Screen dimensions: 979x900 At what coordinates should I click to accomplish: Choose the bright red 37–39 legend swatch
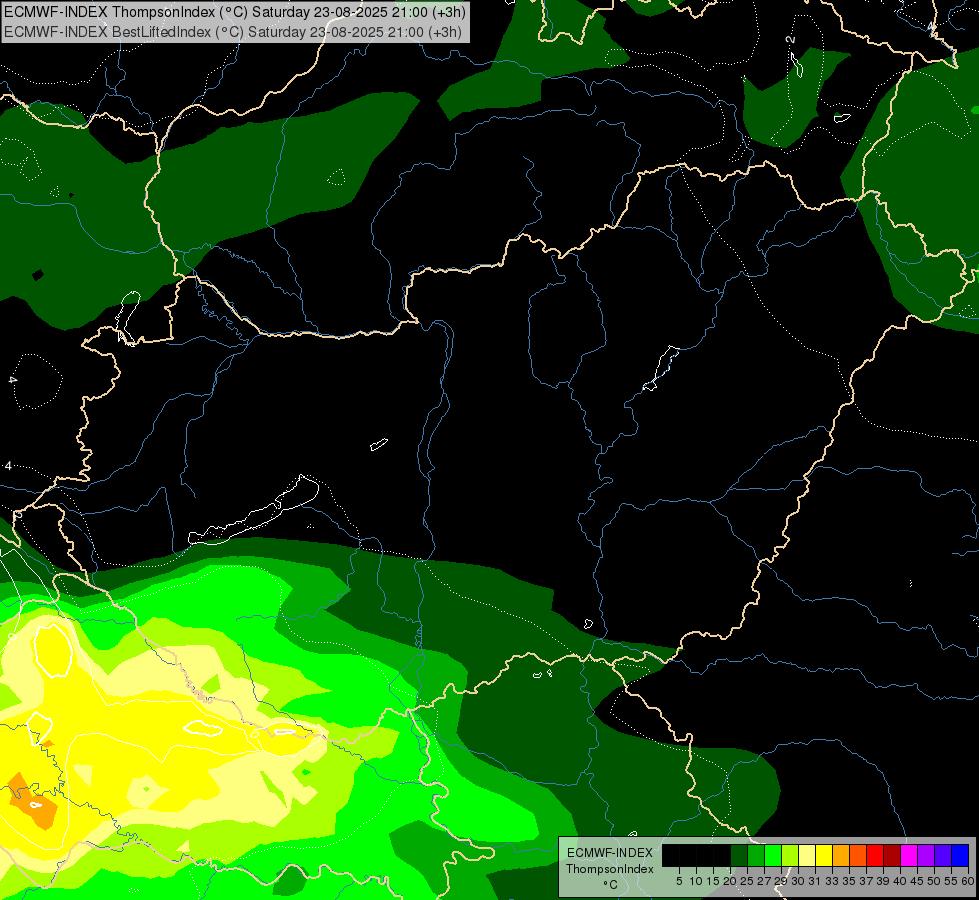(875, 855)
